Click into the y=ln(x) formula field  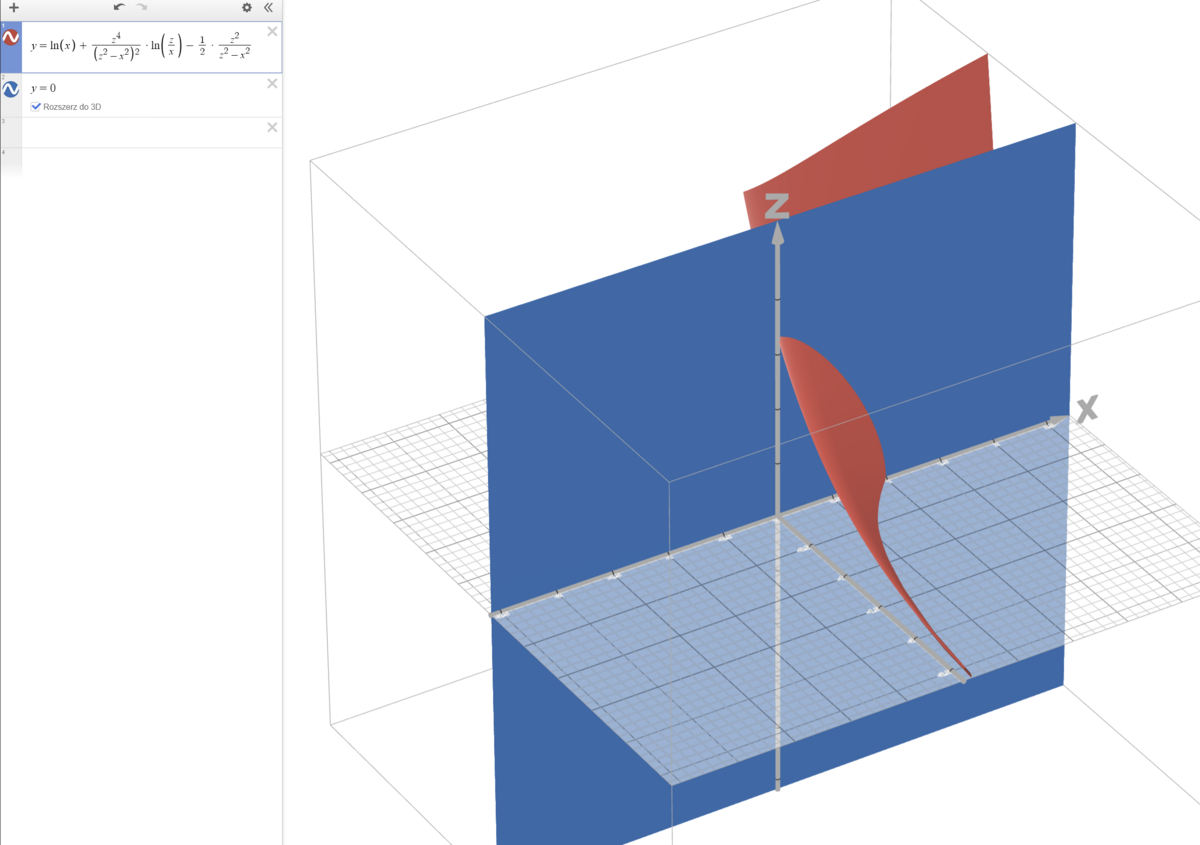point(140,48)
